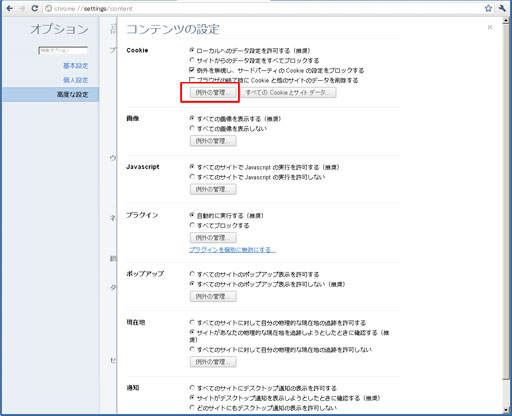Viewport: 512px width, 416px height.
Task: Bookmark page with the star icon
Action: (x=488, y=8)
